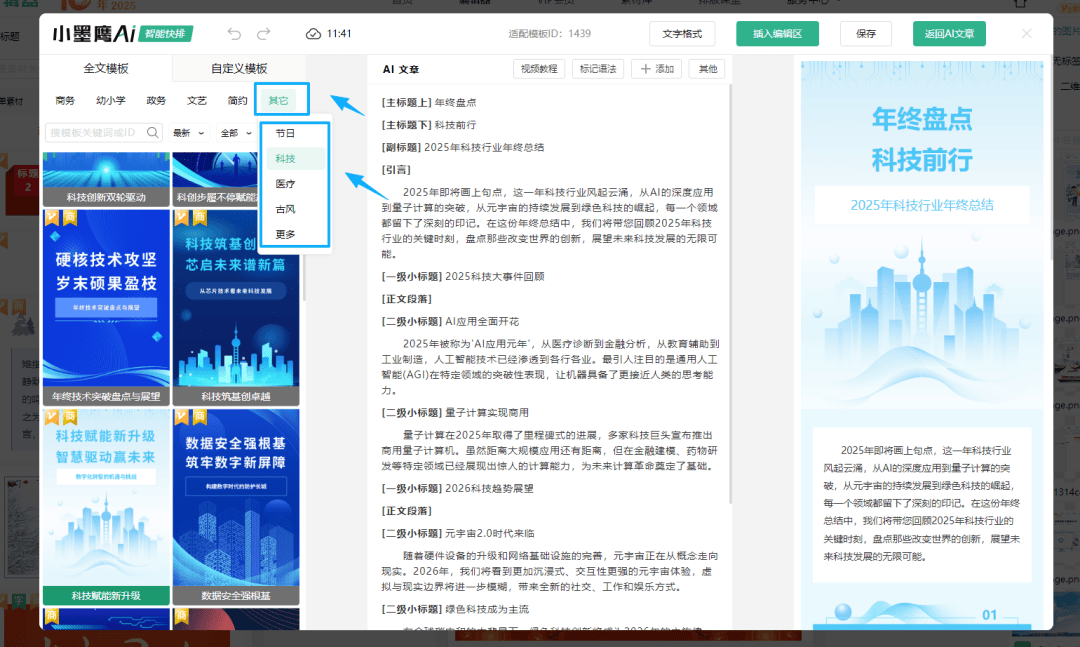Open the 全部 filter dropdown
This screenshot has height=647, width=1080.
tap(235, 133)
